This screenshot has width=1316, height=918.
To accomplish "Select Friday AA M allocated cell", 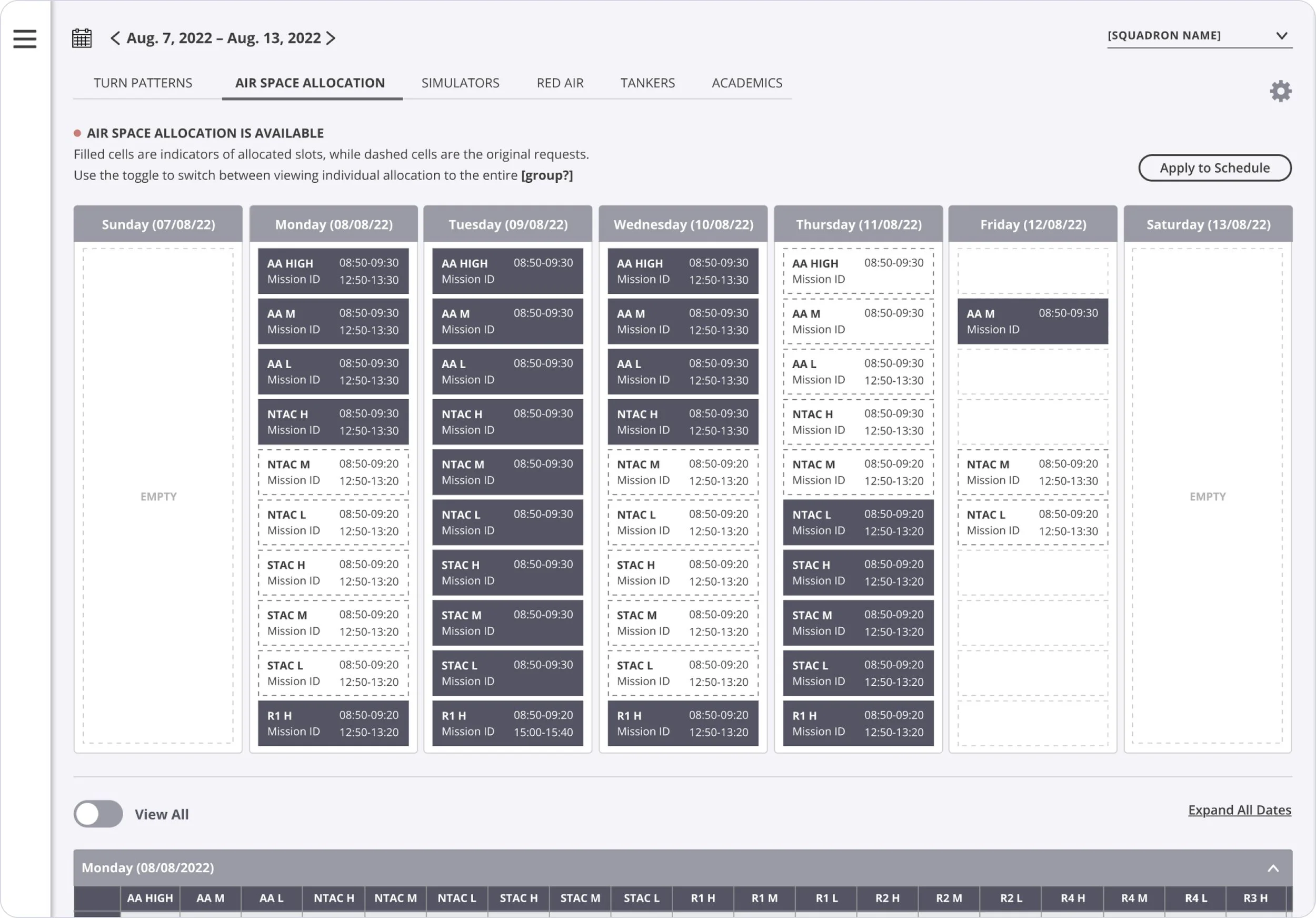I will (1032, 321).
